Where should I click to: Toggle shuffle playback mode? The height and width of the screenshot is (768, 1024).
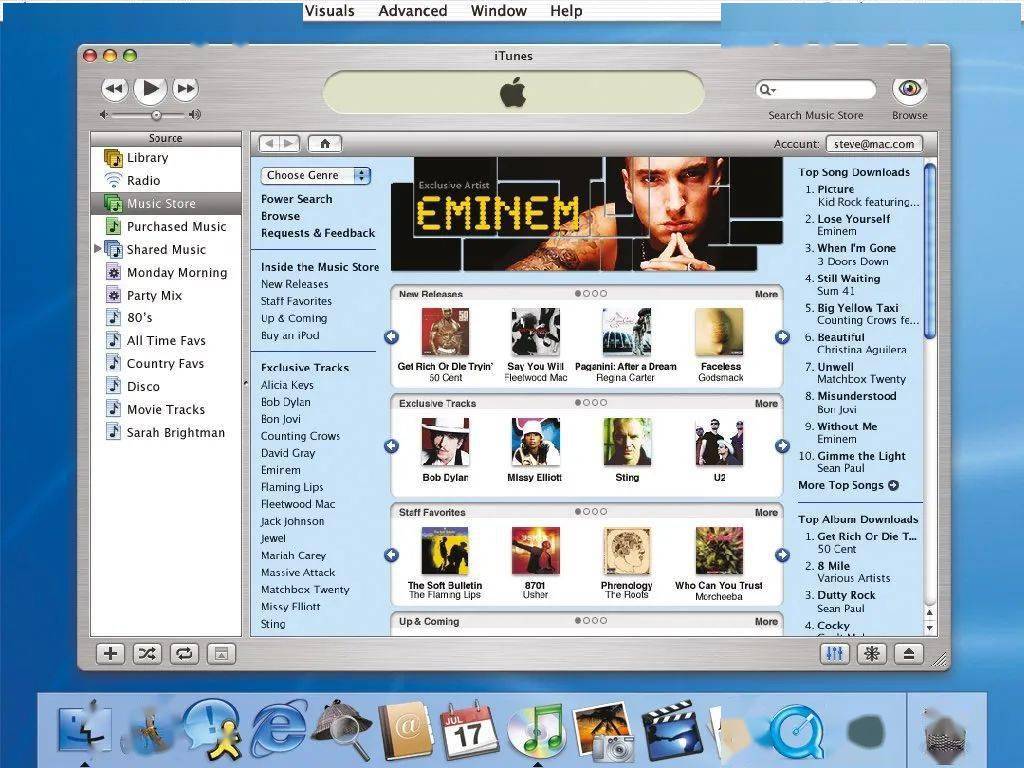[x=147, y=654]
